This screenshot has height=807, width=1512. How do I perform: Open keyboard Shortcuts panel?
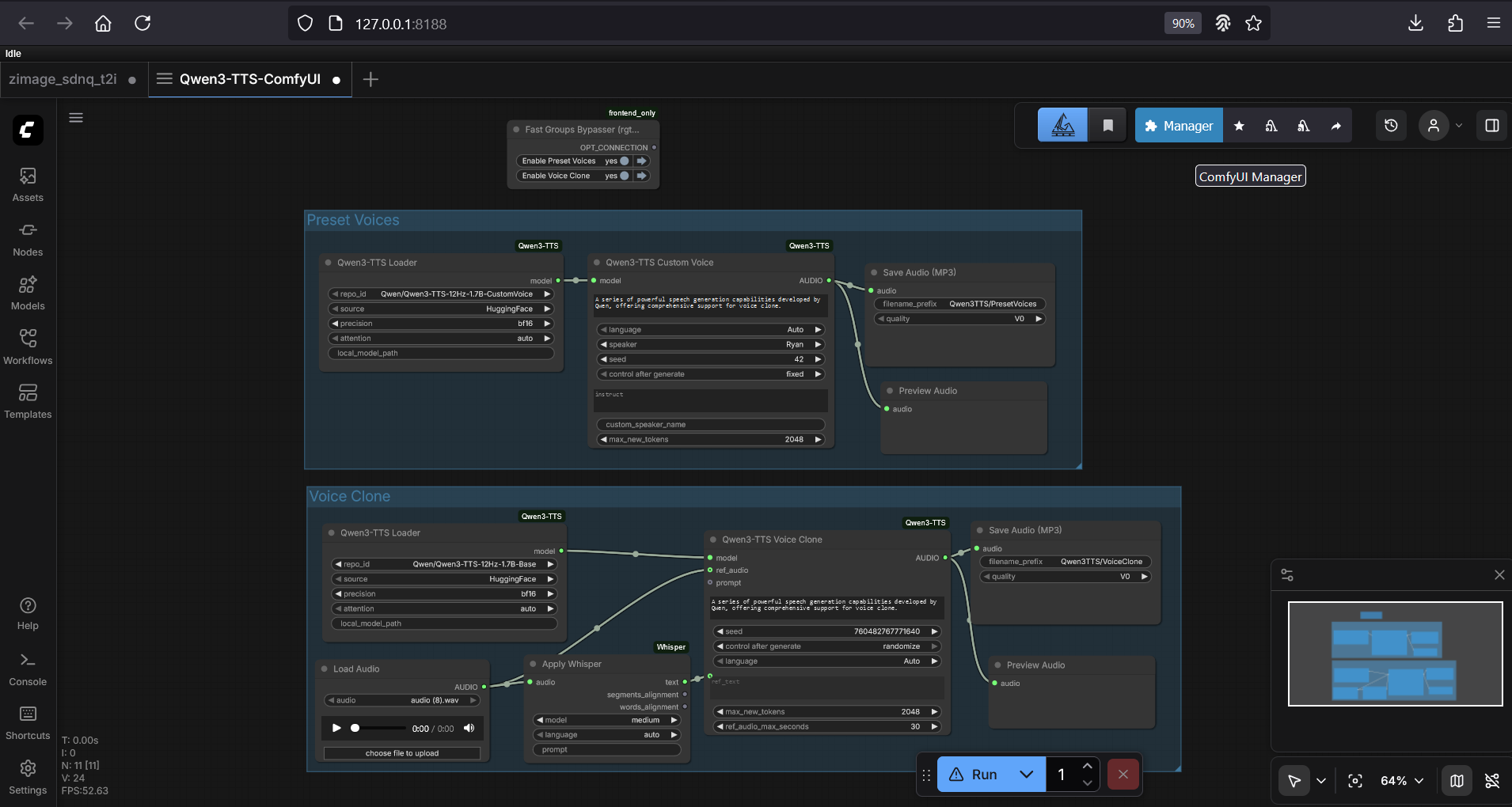[28, 722]
